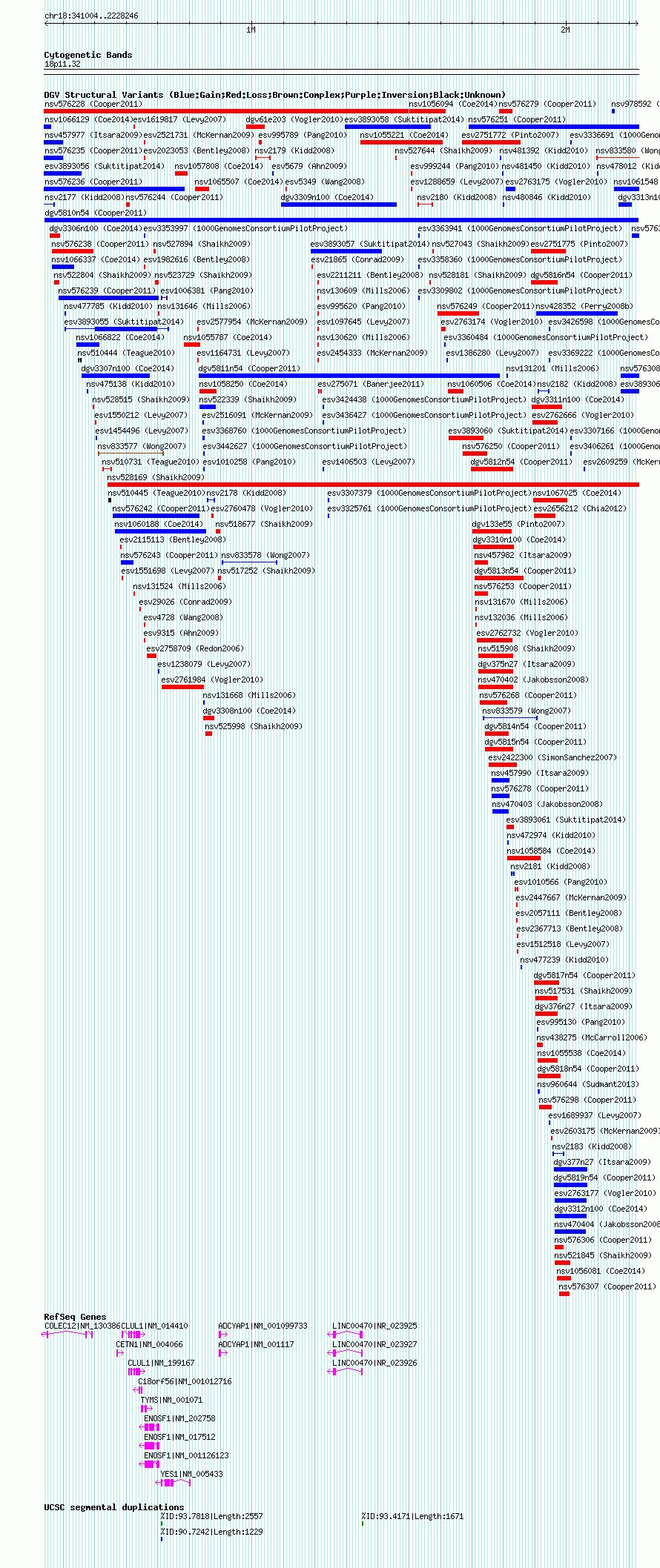Select nsv1060188 (Coe2014) variant label
Image resolution: width=660 pixels, height=1568 pixels.
[158, 524]
